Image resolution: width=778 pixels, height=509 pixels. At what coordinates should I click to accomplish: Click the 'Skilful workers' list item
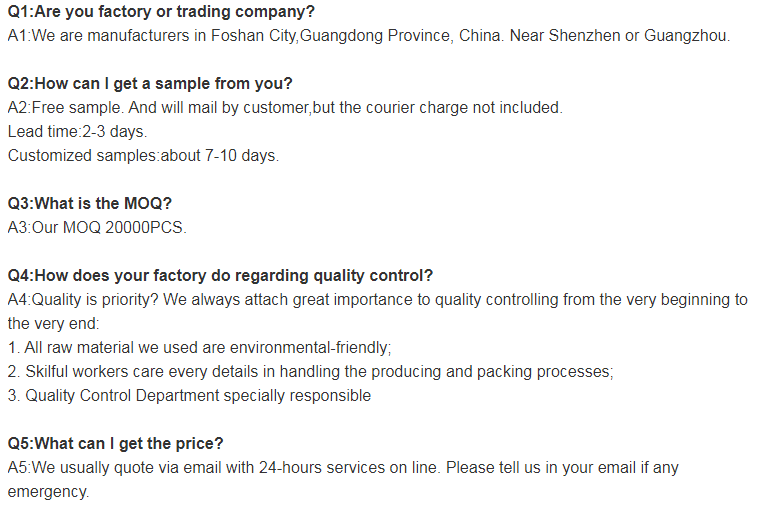311,372
